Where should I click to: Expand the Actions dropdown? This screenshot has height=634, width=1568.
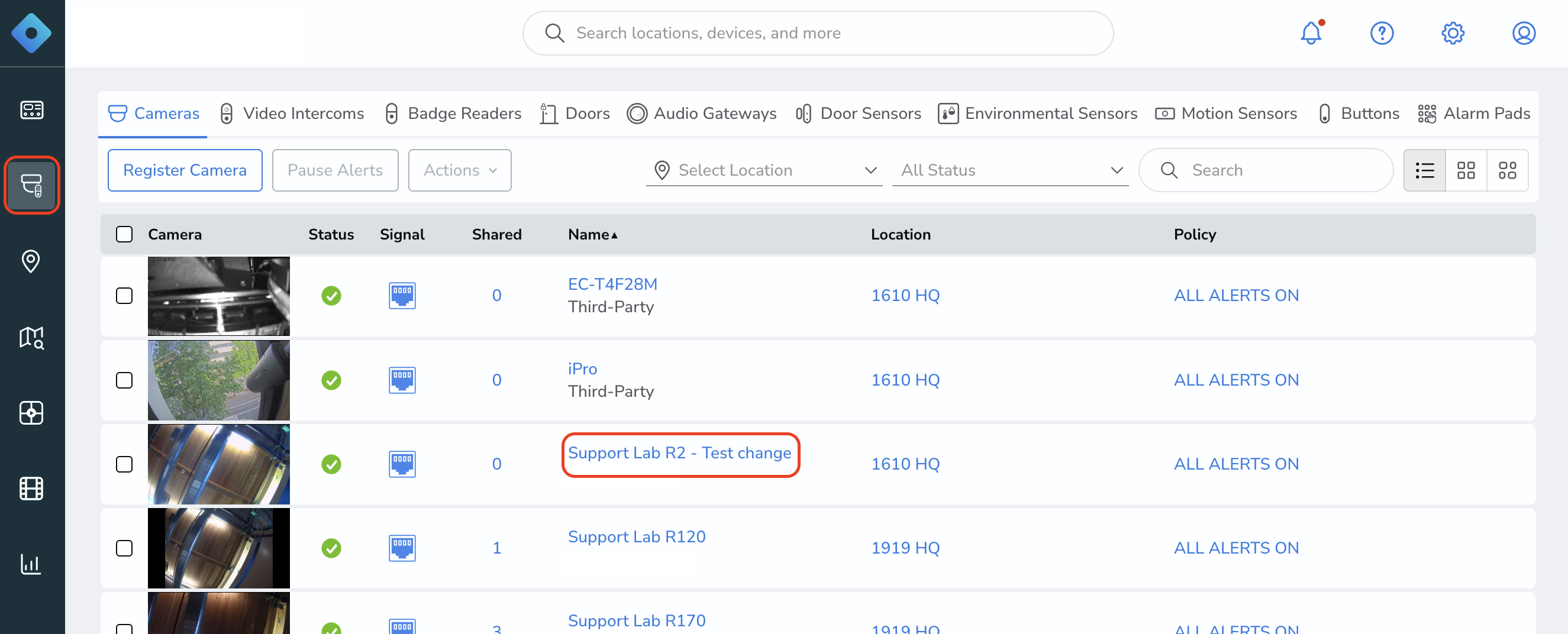460,170
